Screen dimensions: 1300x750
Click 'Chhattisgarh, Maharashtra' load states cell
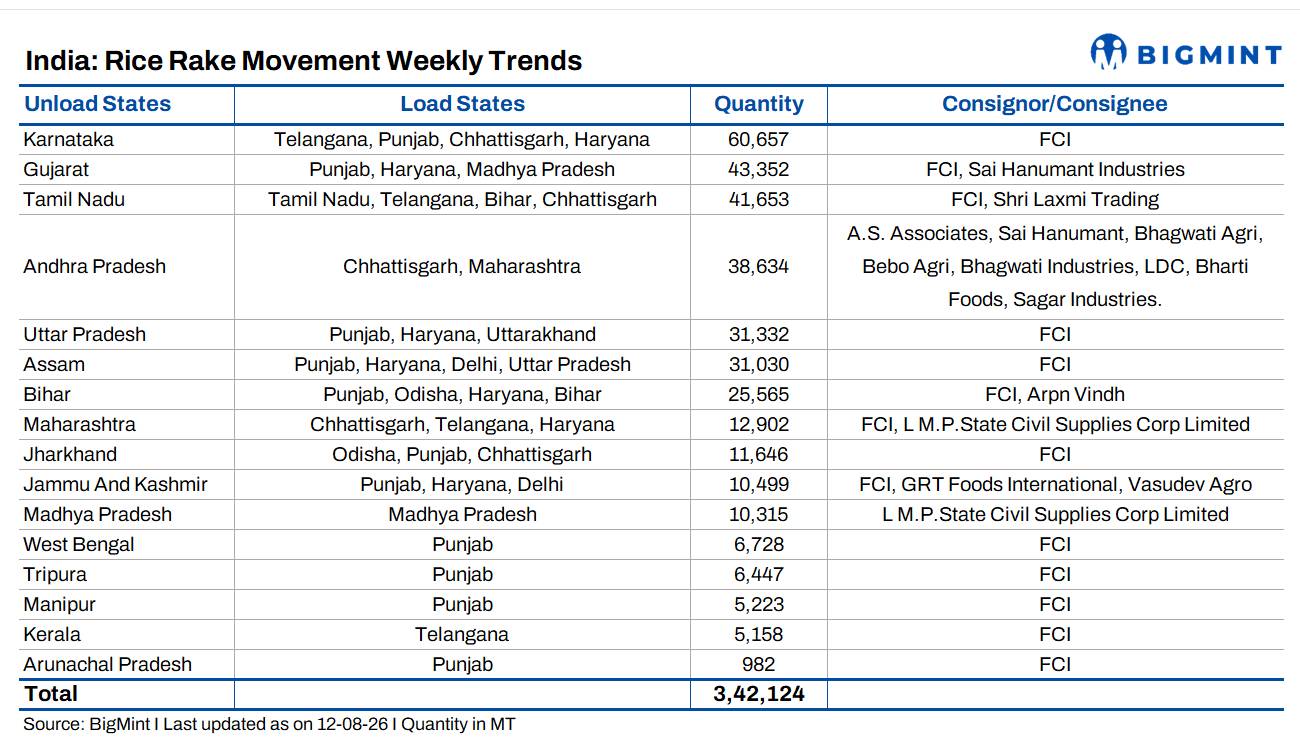click(x=462, y=266)
